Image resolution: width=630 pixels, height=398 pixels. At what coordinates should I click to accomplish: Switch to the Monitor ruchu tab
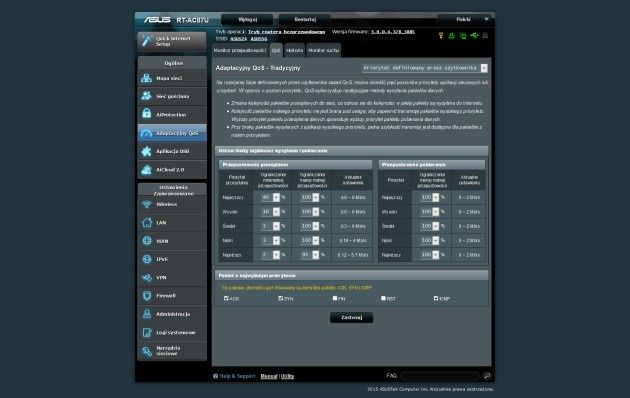pyautogui.click(x=324, y=50)
